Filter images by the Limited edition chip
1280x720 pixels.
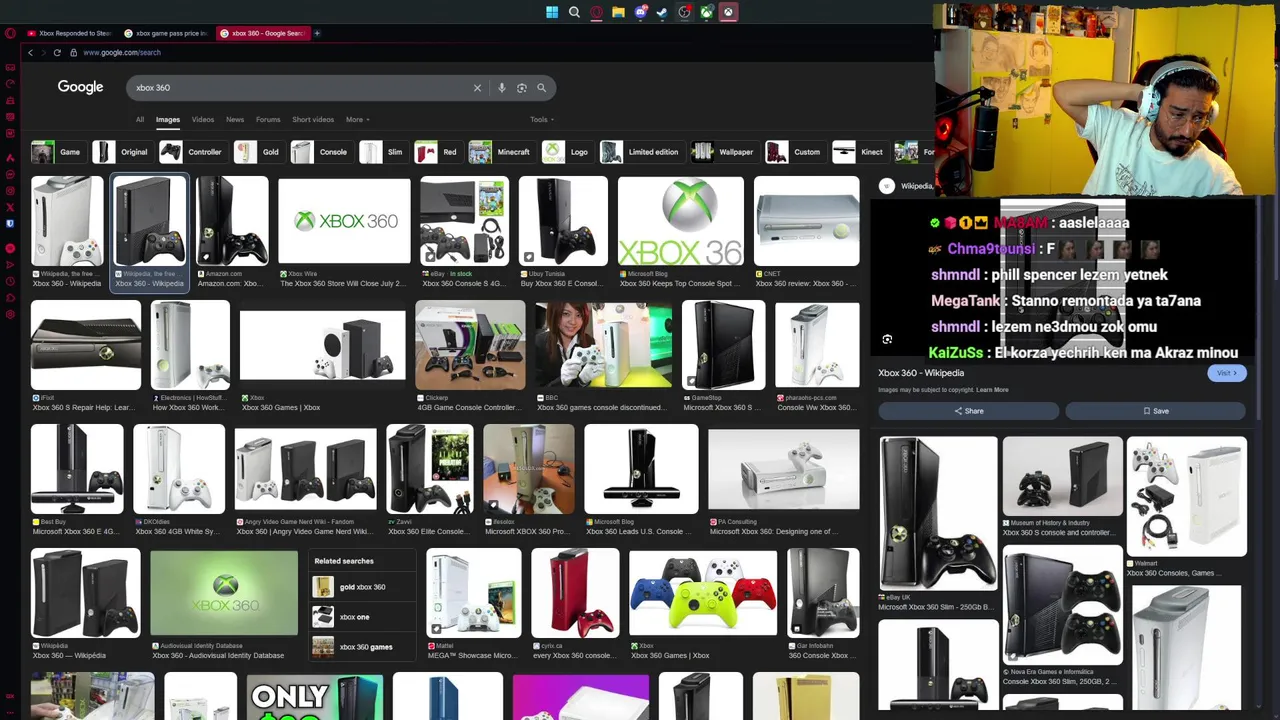point(641,152)
